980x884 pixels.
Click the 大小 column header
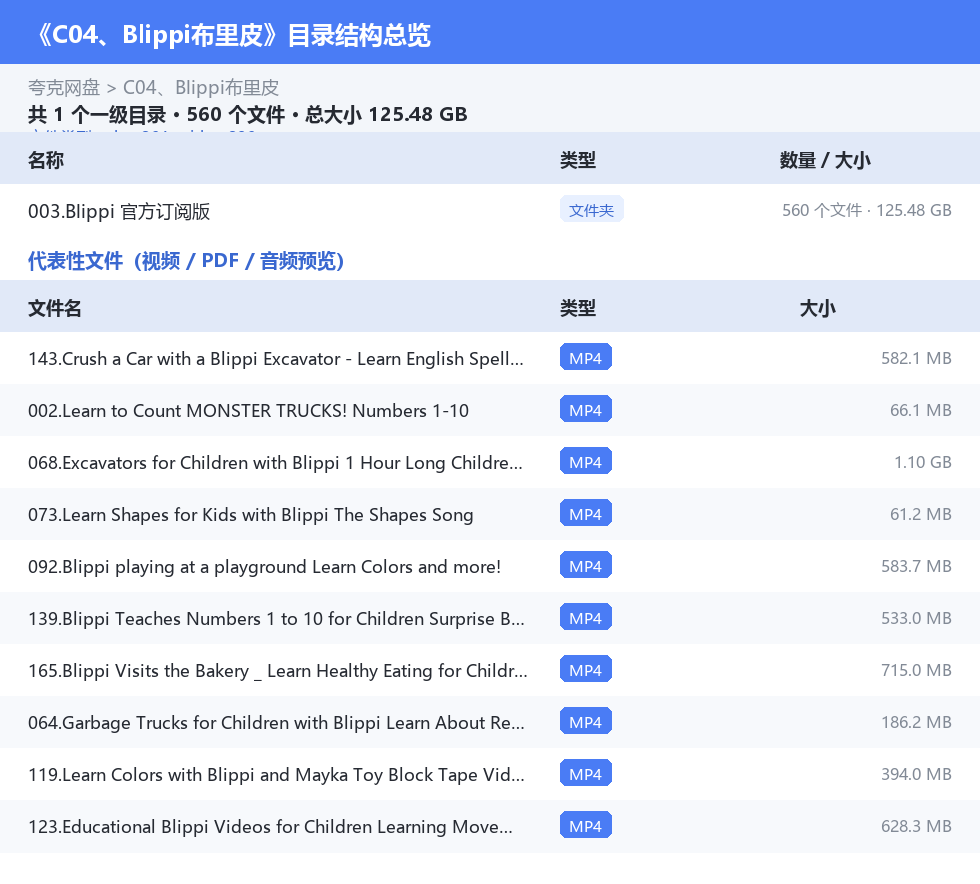818,308
